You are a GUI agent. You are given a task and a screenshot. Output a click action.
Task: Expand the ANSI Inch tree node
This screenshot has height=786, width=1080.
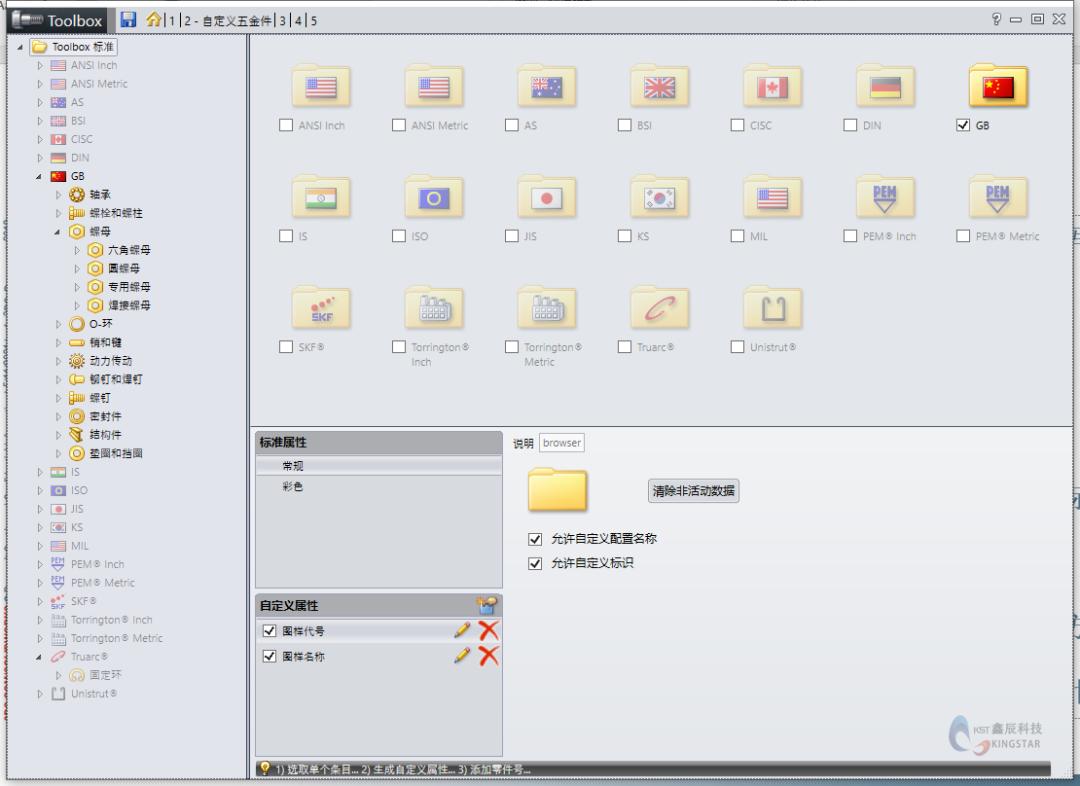[39, 65]
